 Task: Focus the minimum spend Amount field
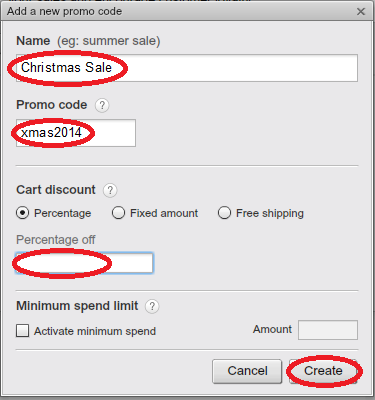328,330
